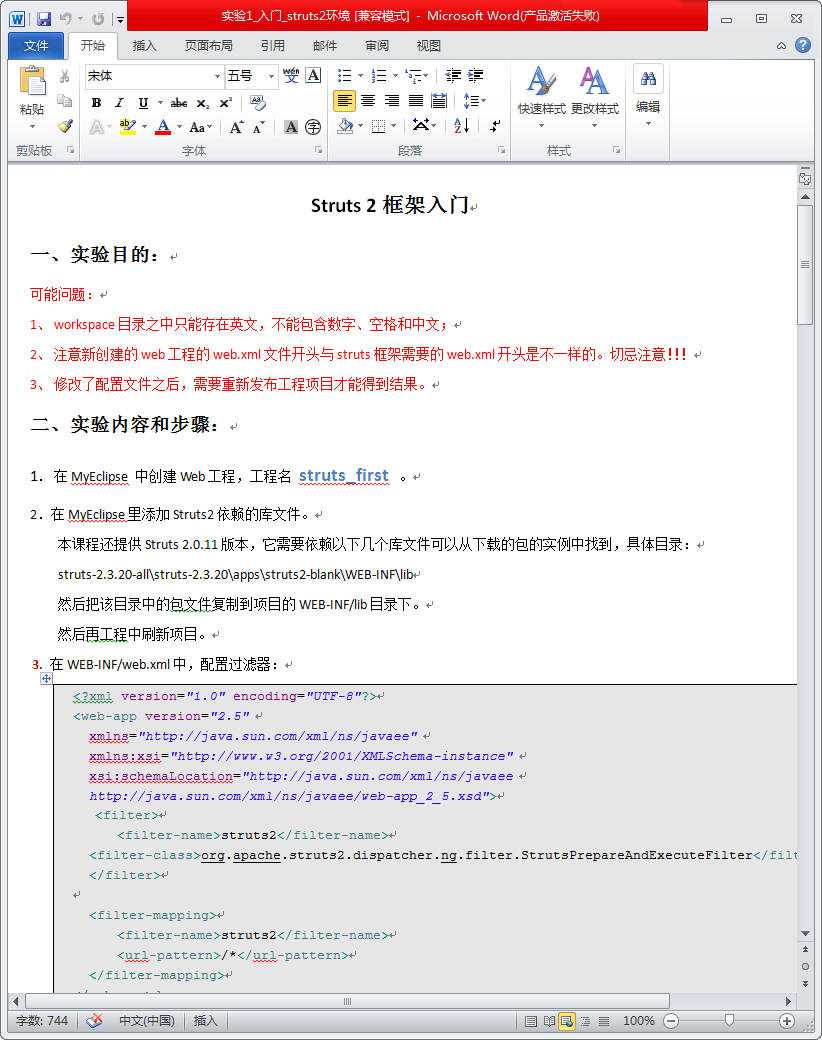Switch to the 引用 References tab

pyautogui.click(x=273, y=45)
